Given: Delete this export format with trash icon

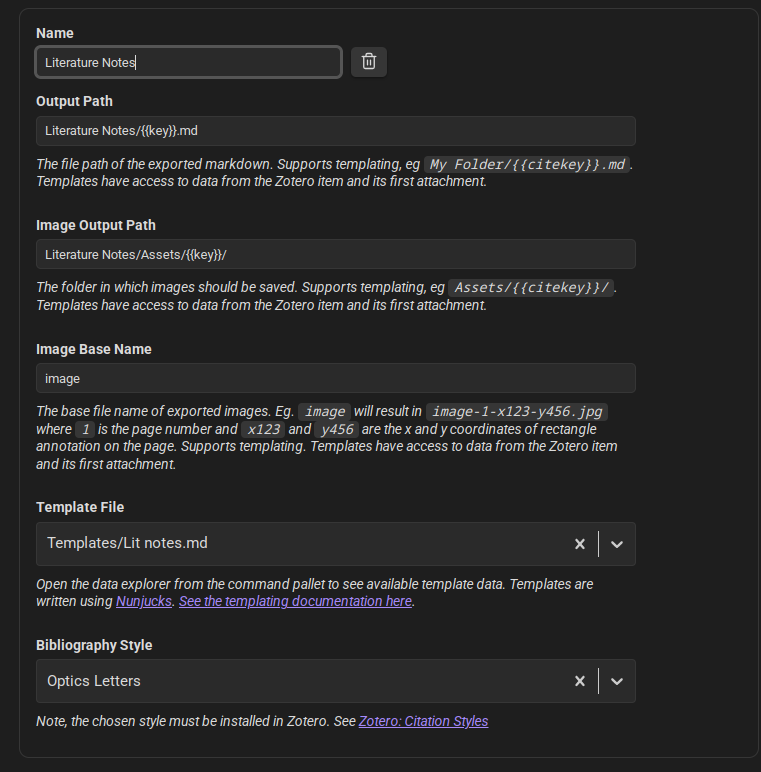Looking at the screenshot, I should tap(369, 62).
